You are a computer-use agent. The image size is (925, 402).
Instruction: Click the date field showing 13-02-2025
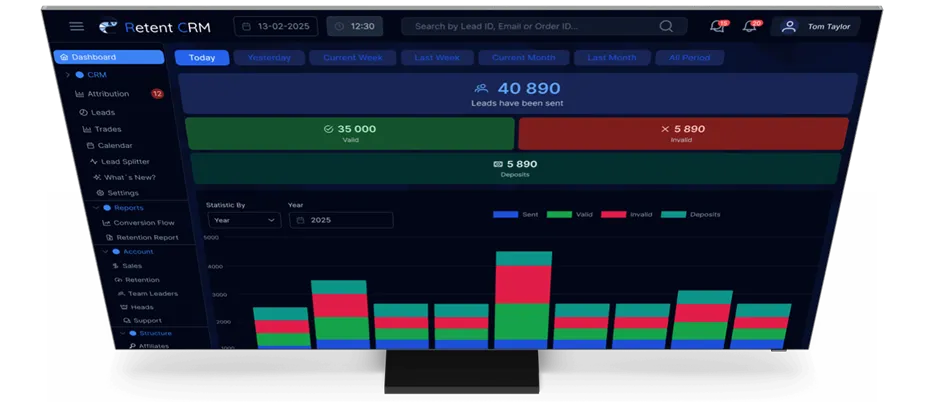(275, 27)
